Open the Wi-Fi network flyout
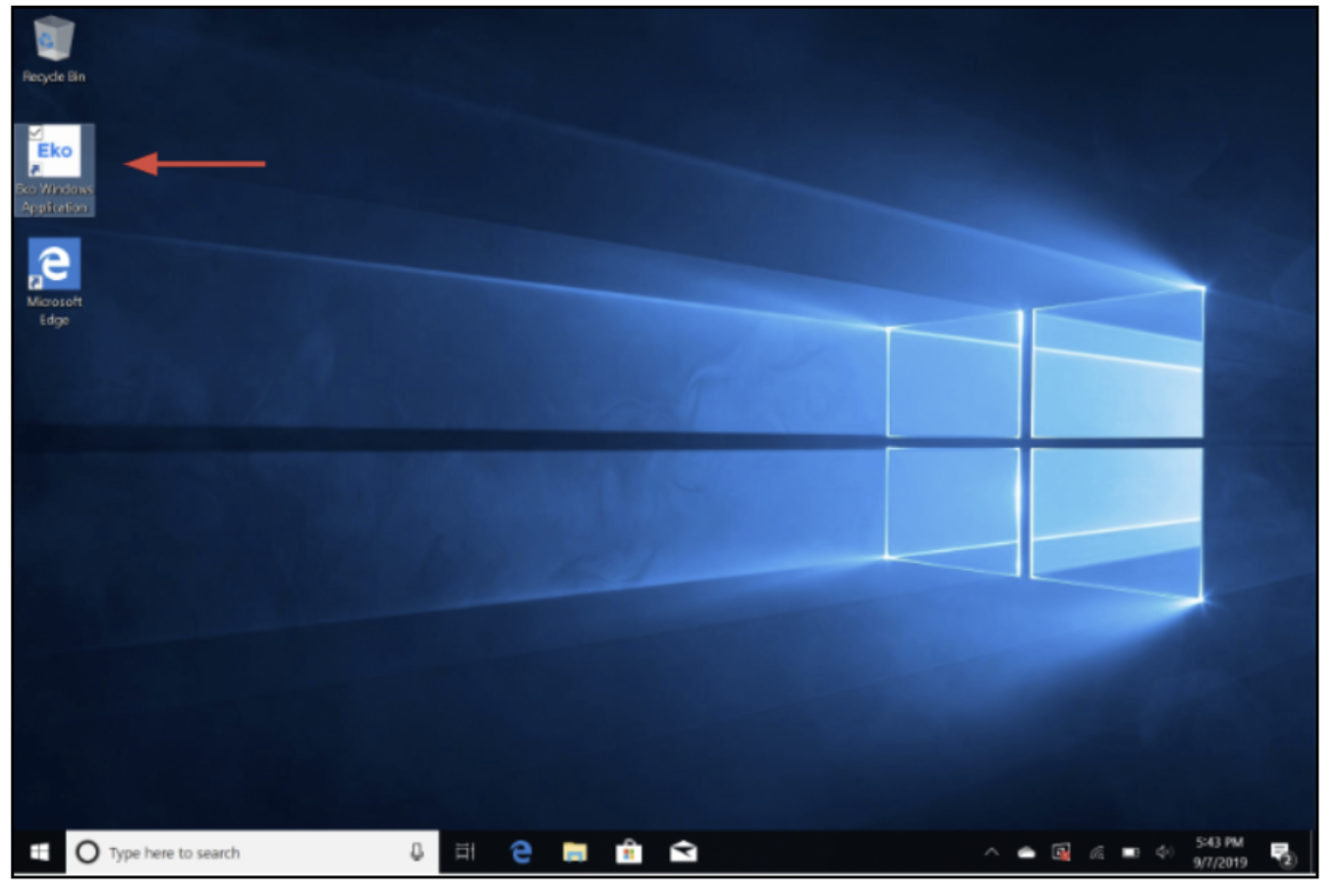Viewport: 1336px width, 896px height. [1096, 852]
